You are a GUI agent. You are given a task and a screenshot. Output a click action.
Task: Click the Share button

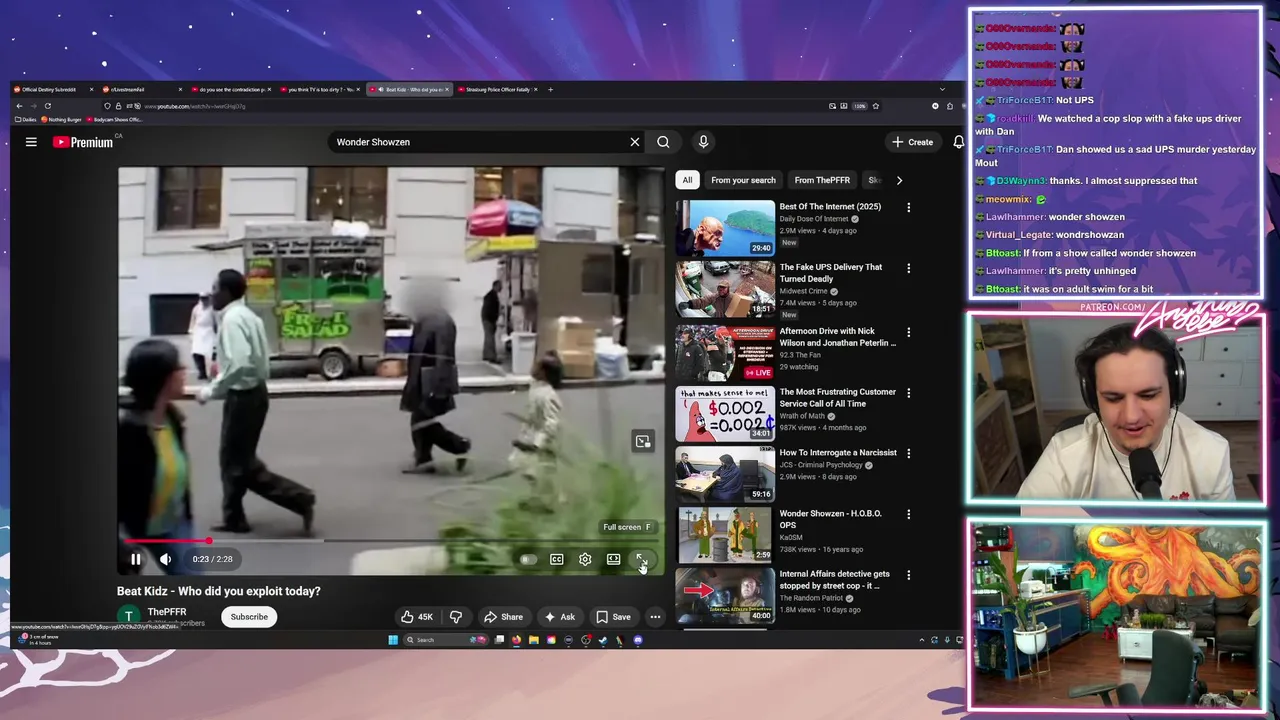[x=503, y=617]
